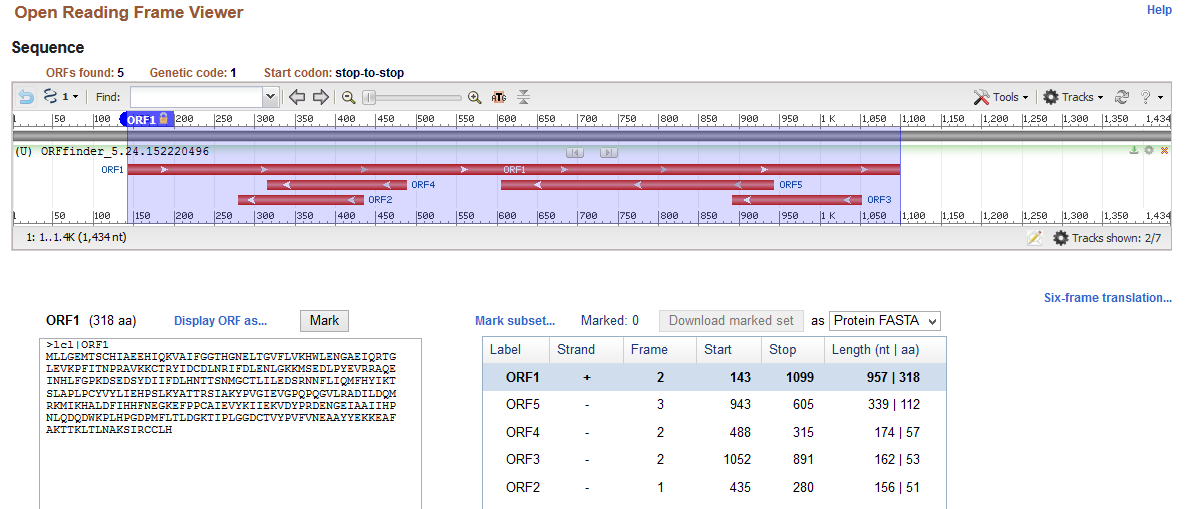This screenshot has height=509, width=1185.
Task: Download ORFfinder track data via green arrow
Action: coord(1134,151)
